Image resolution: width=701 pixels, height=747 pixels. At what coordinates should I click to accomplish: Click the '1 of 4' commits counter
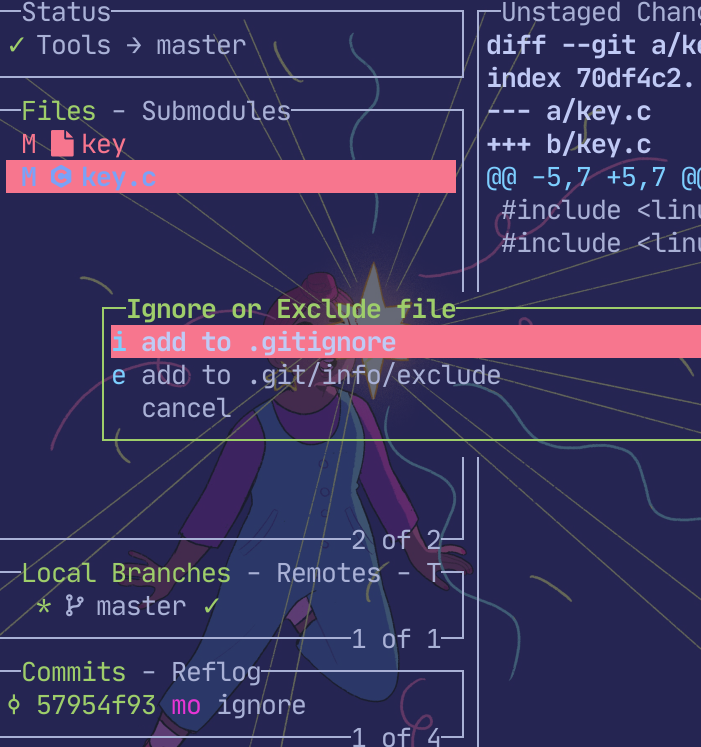pos(396,737)
